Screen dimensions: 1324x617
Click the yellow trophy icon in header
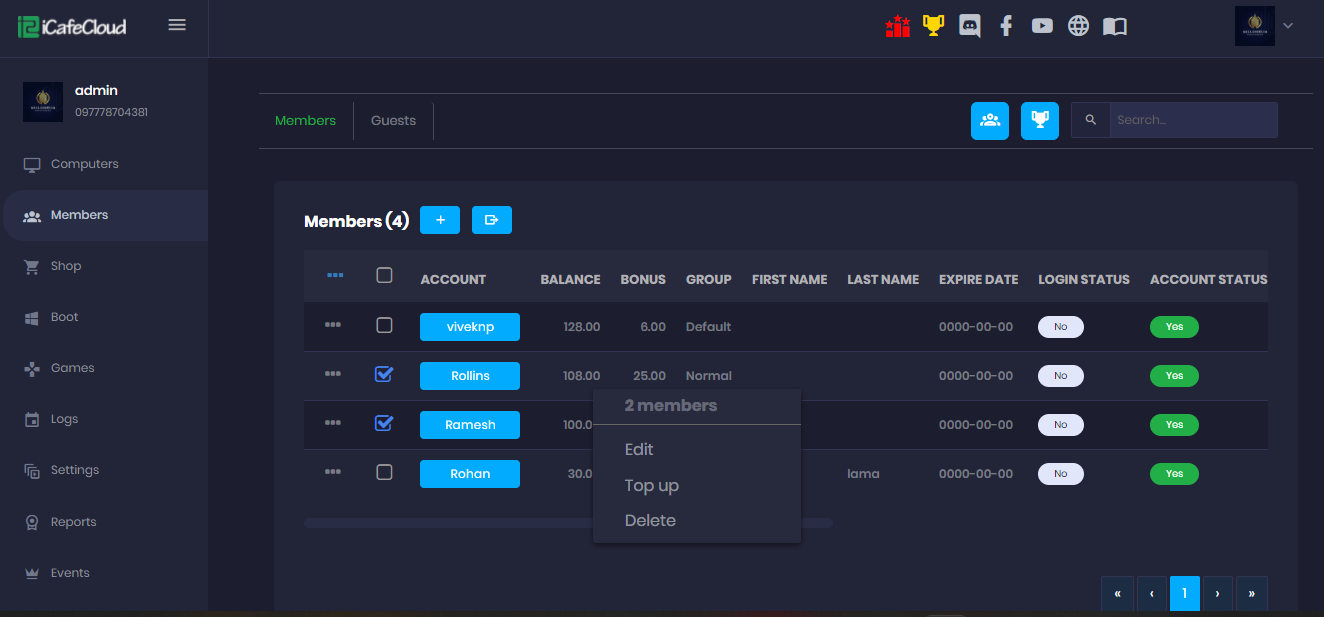pyautogui.click(x=933, y=26)
